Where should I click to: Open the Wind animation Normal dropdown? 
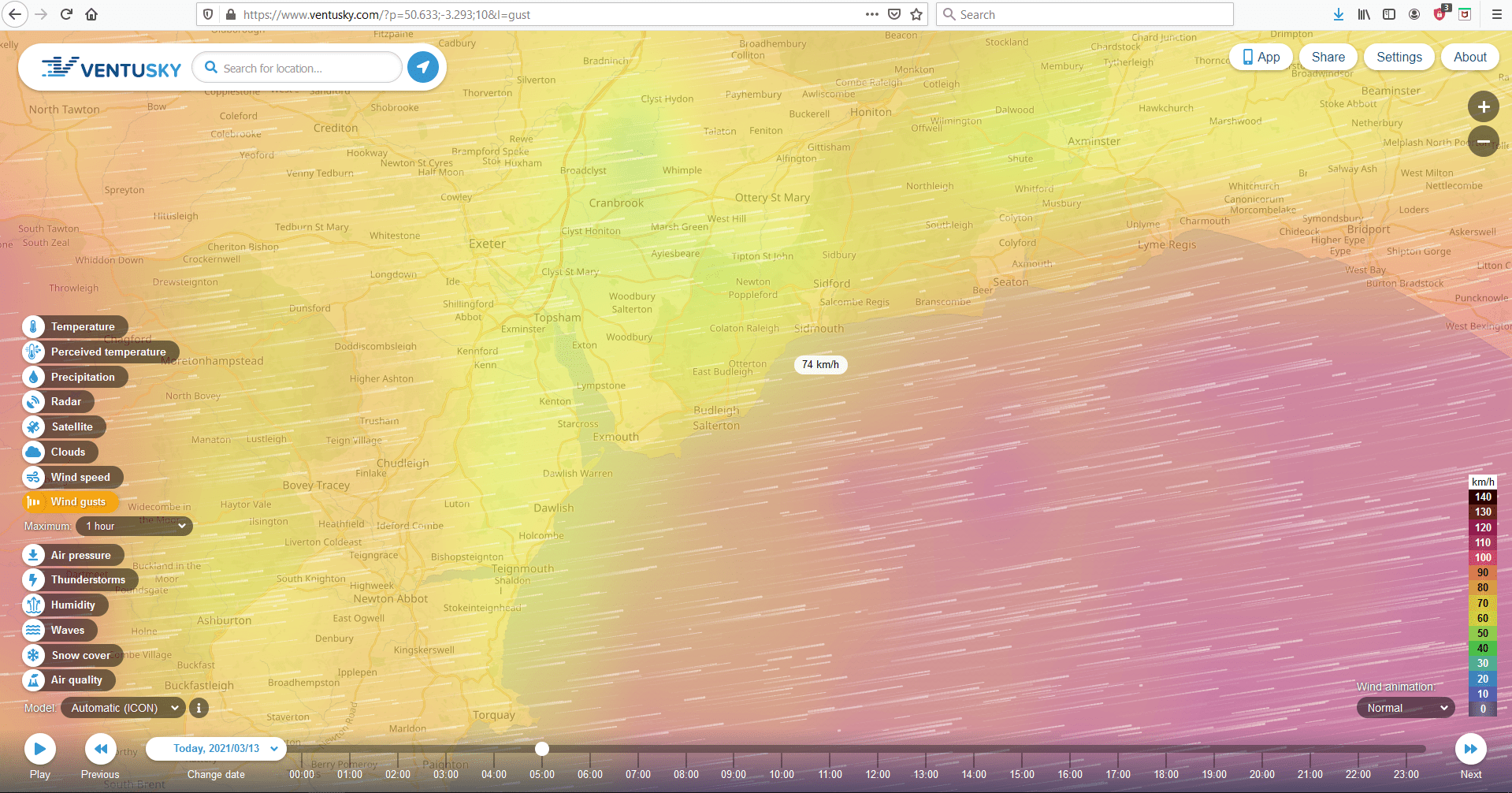(x=1406, y=708)
